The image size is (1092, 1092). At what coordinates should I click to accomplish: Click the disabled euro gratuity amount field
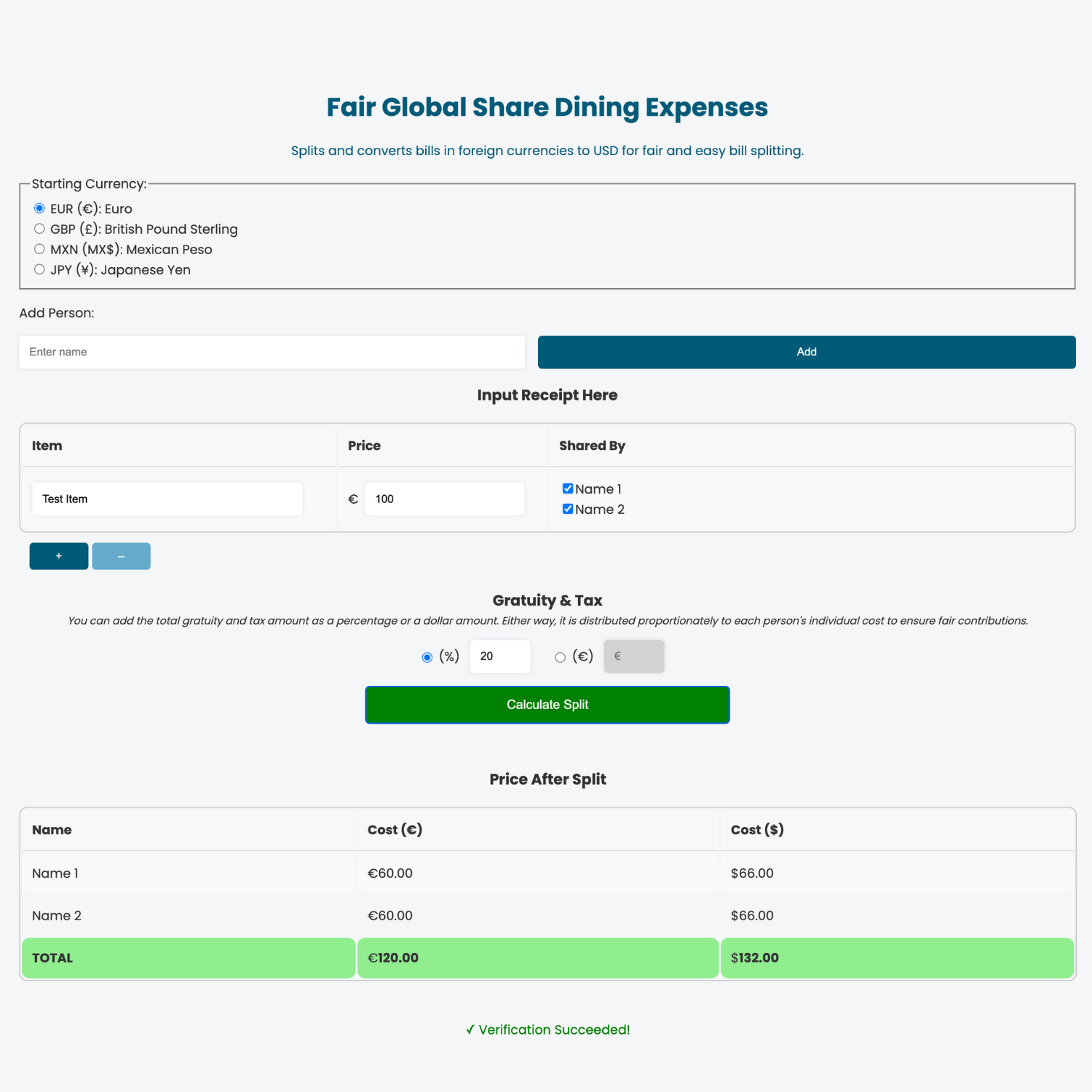(634, 657)
